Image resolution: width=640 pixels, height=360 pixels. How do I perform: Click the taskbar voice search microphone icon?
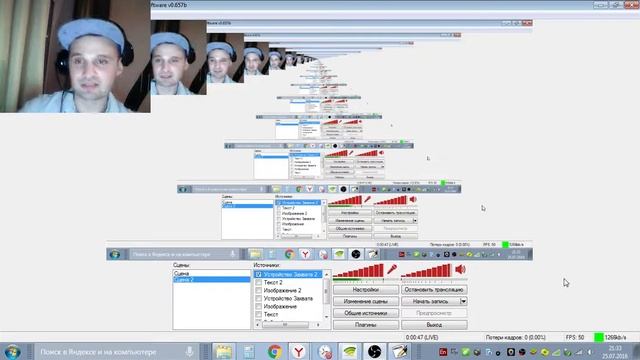coord(189,351)
